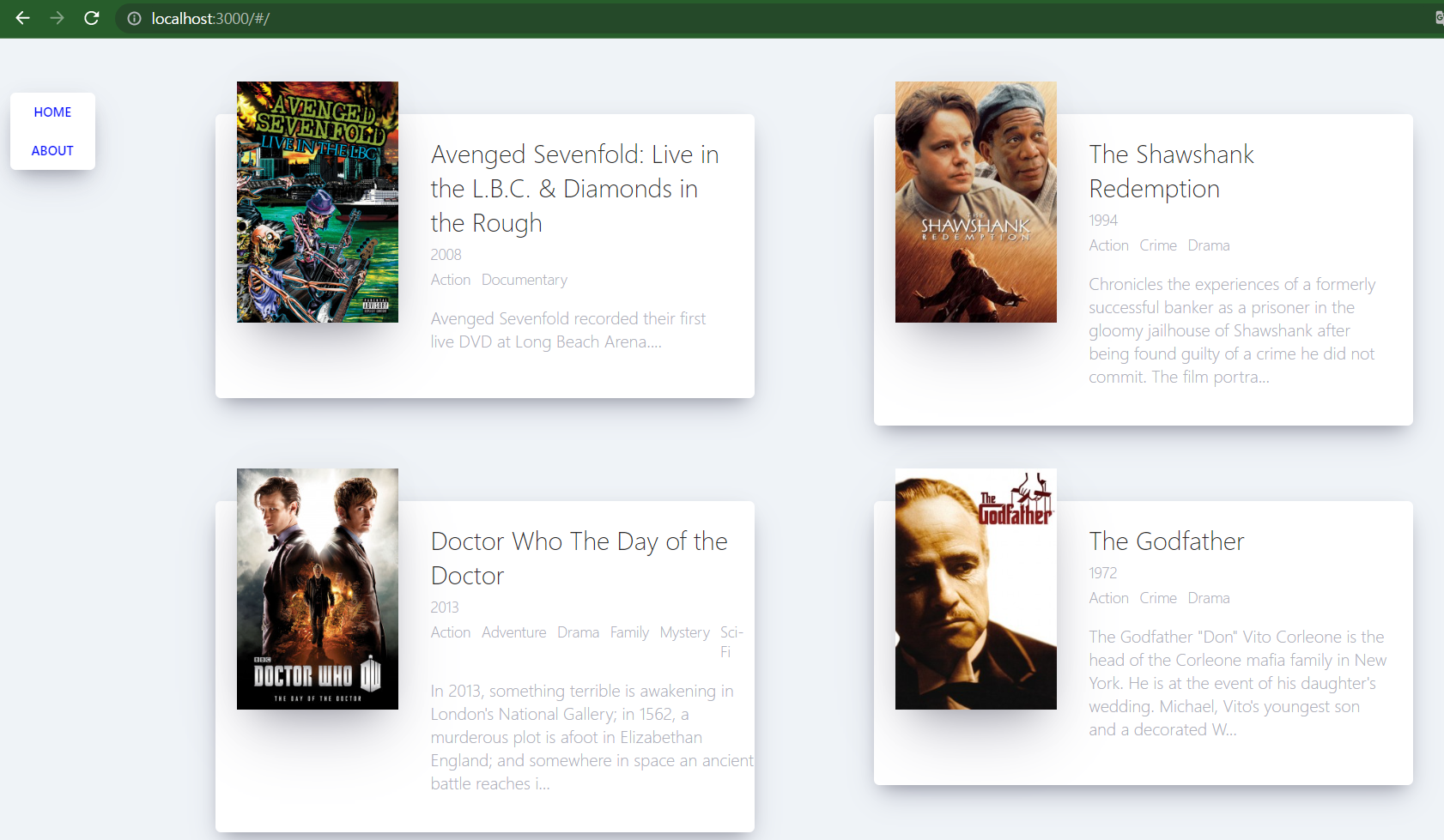Image resolution: width=1444 pixels, height=840 pixels.
Task: Click the Mystery genre tag
Action: tap(685, 632)
